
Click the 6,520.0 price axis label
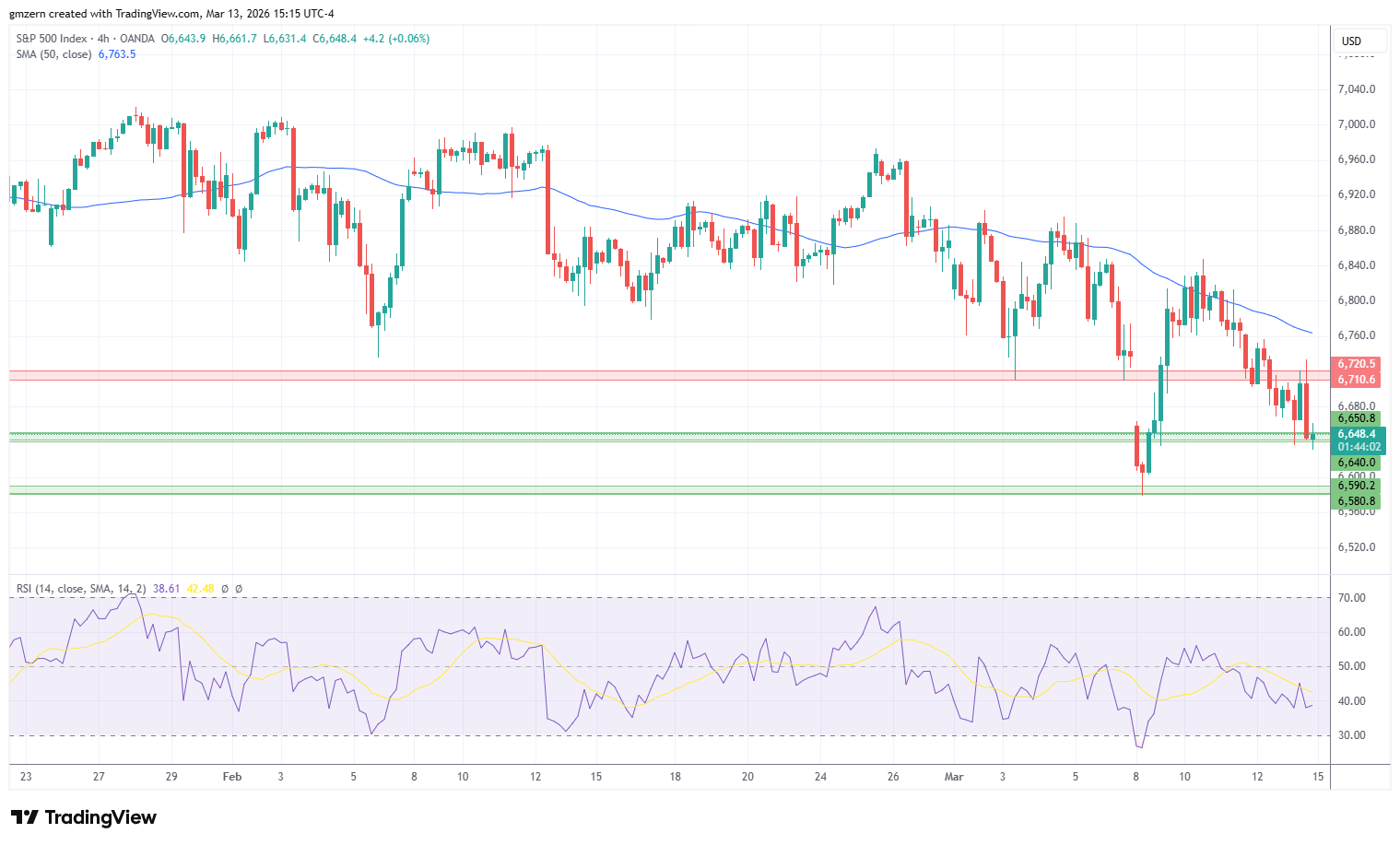(1357, 547)
